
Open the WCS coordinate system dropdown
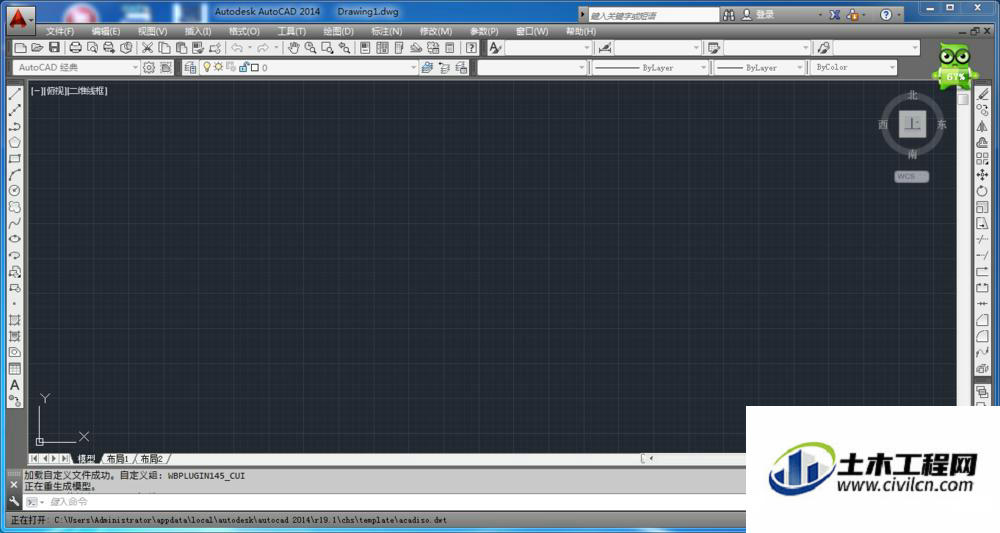click(911, 177)
